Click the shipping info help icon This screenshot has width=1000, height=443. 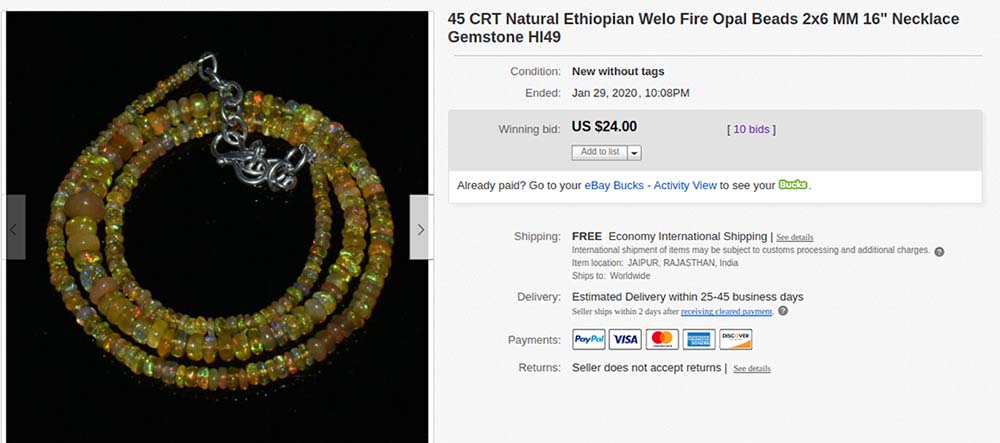939,252
